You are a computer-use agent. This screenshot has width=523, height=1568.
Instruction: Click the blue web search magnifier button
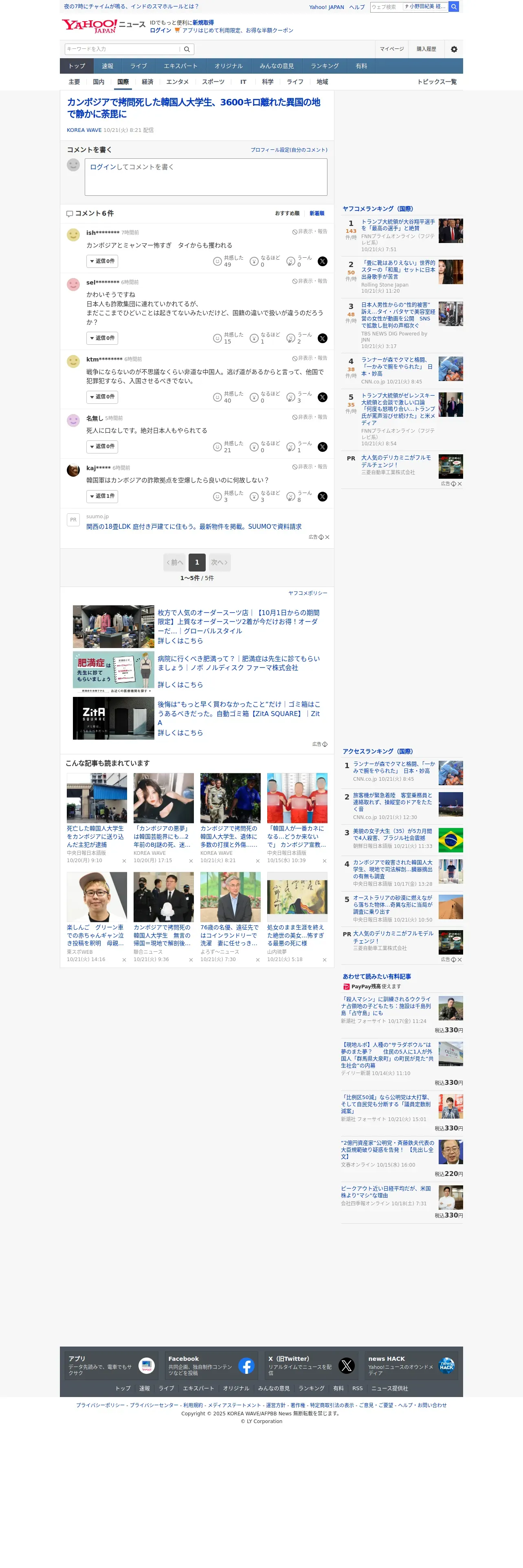(x=454, y=7)
